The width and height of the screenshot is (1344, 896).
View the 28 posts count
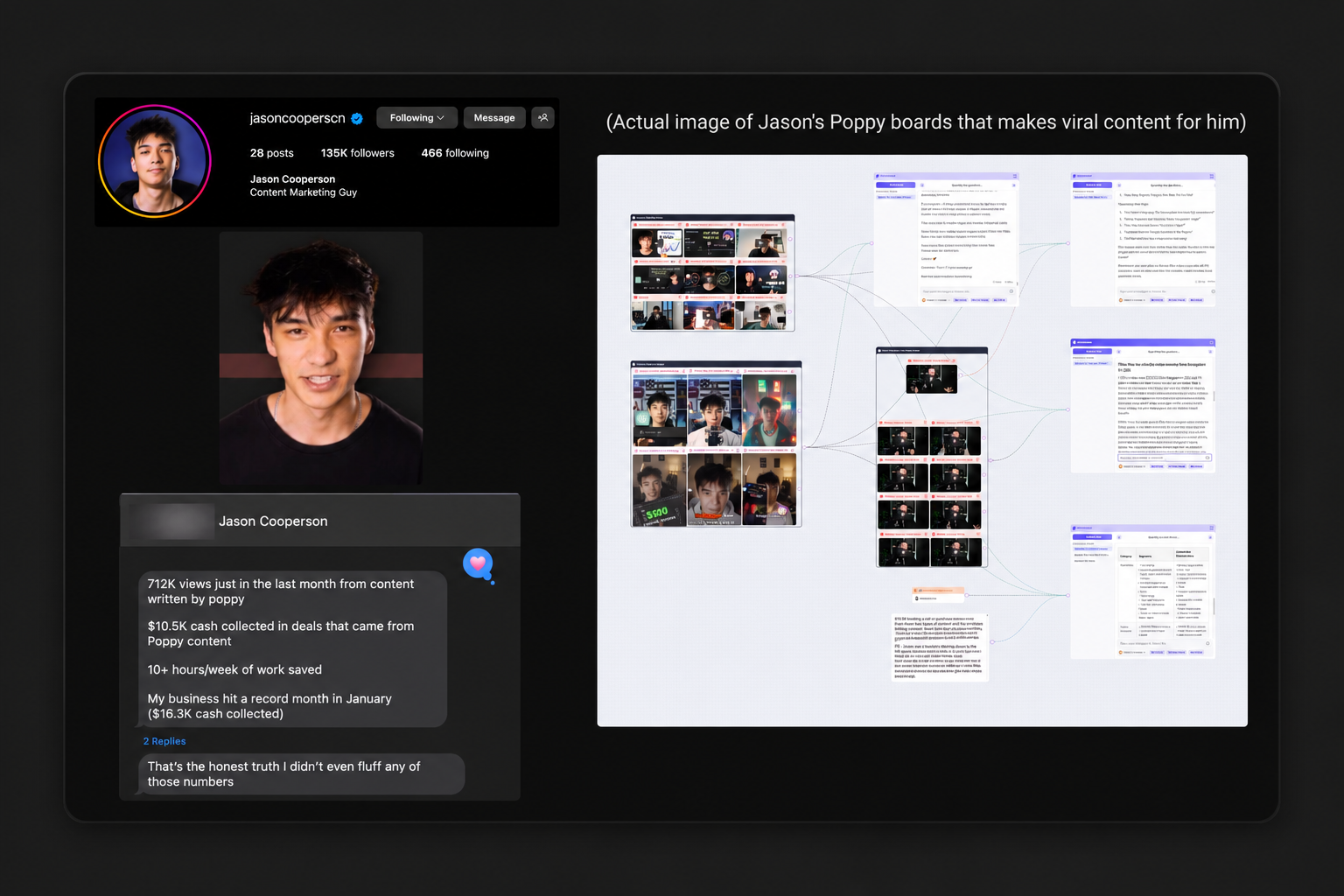coord(271,152)
